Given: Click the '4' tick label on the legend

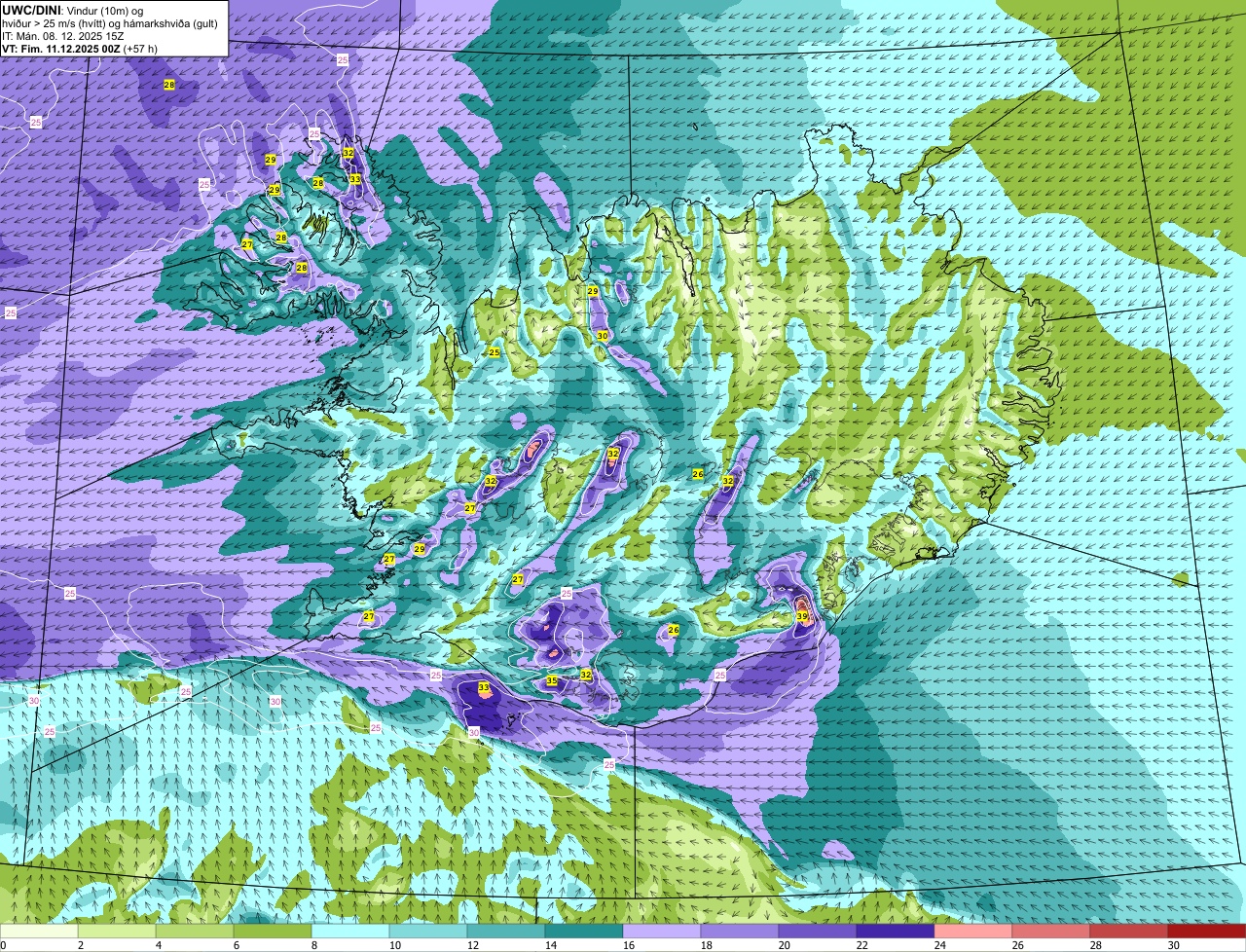Looking at the screenshot, I should tap(158, 945).
